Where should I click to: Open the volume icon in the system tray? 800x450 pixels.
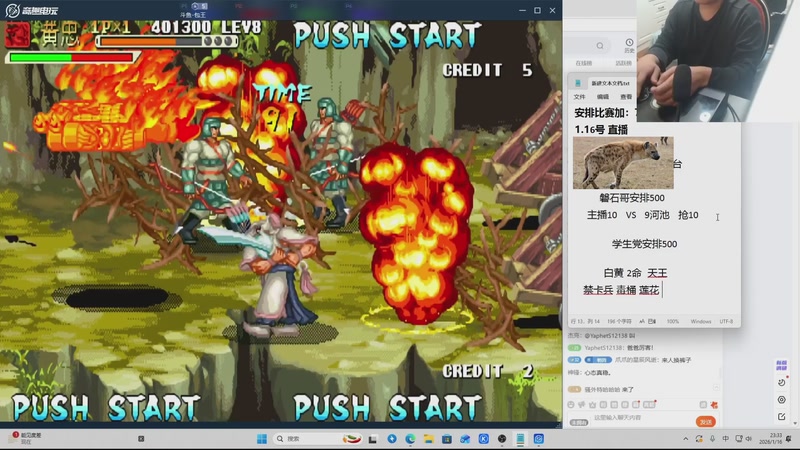tap(749, 439)
